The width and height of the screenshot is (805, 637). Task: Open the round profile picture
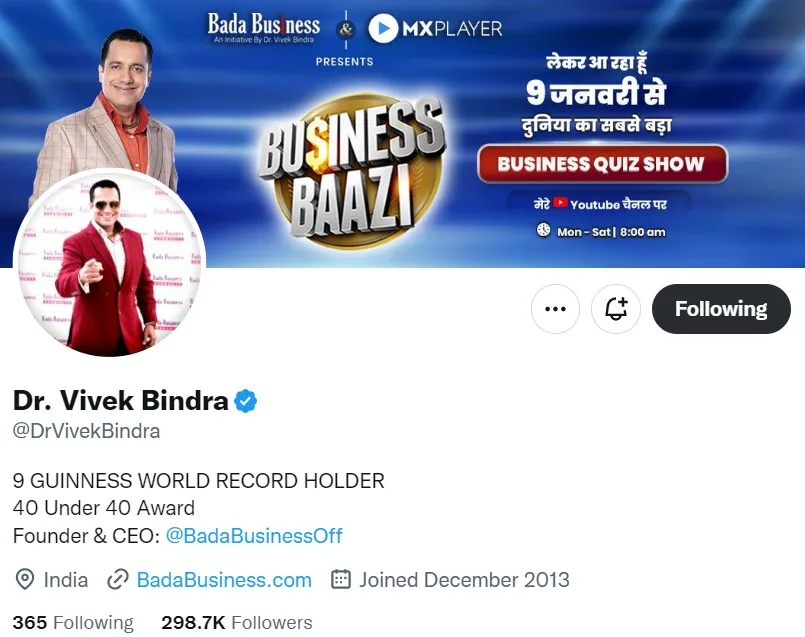click(x=109, y=262)
